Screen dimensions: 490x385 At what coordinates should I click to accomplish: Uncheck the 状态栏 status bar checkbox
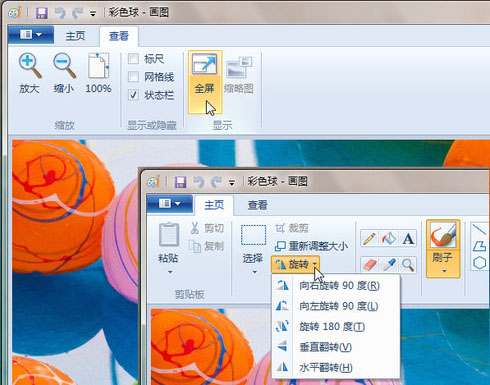[x=133, y=95]
